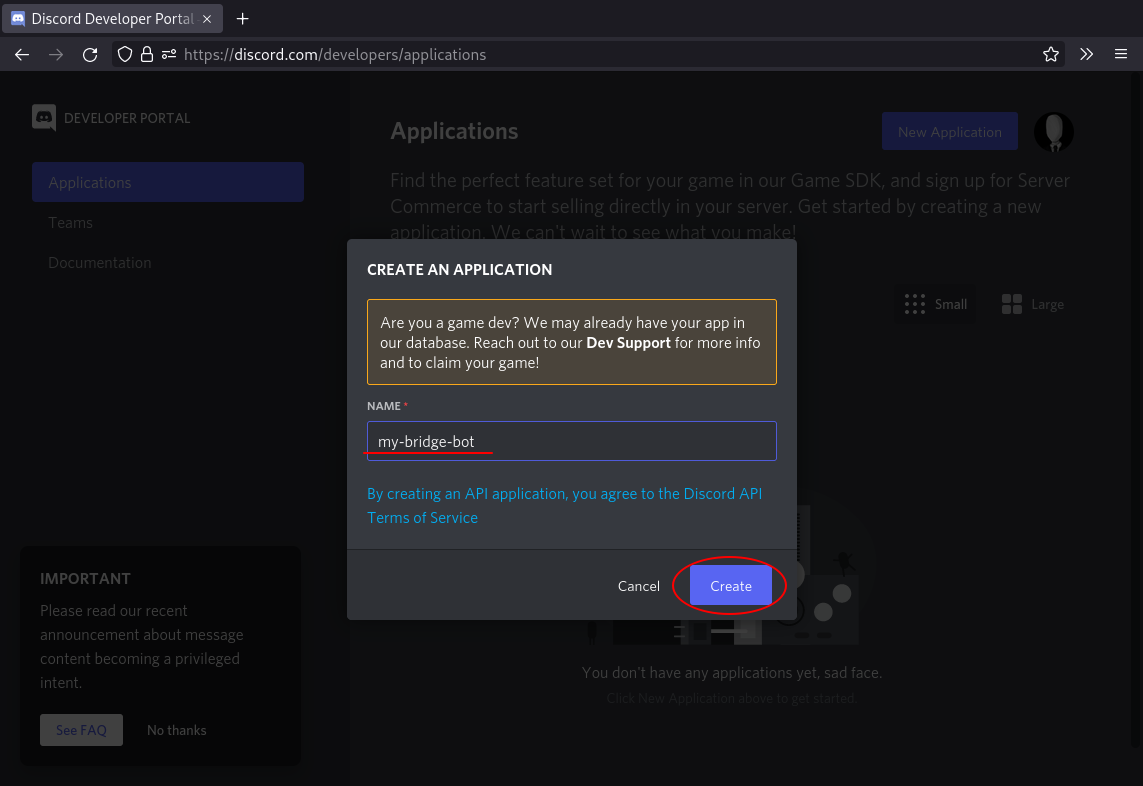Open Teams in the sidebar

71,222
